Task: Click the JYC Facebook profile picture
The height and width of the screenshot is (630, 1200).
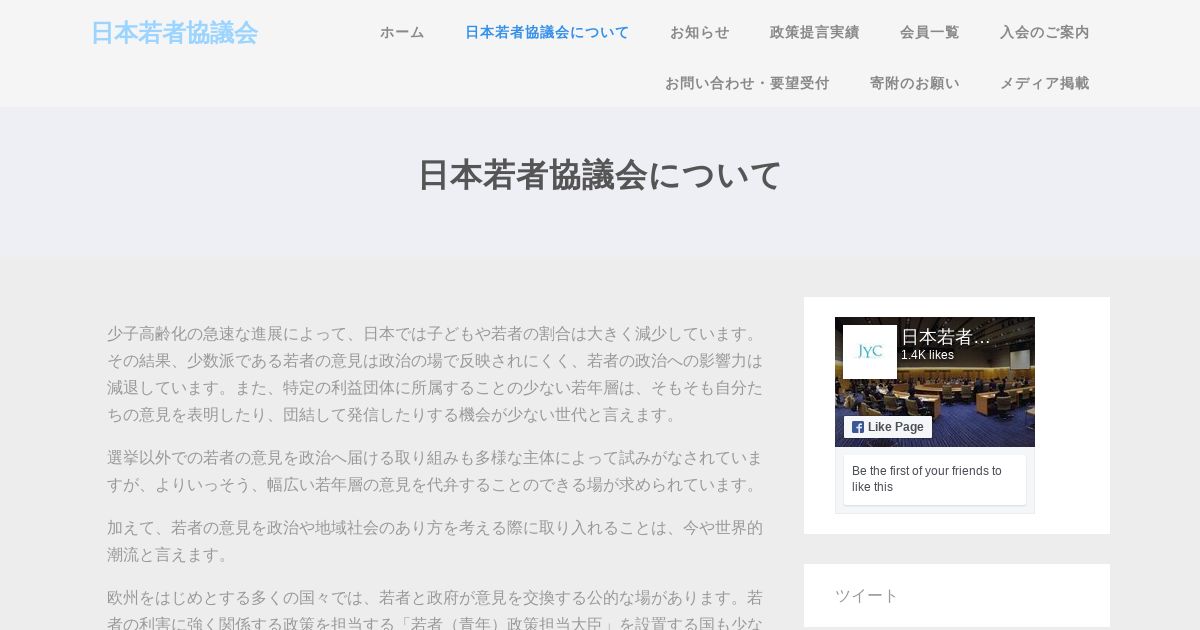Action: pos(870,352)
